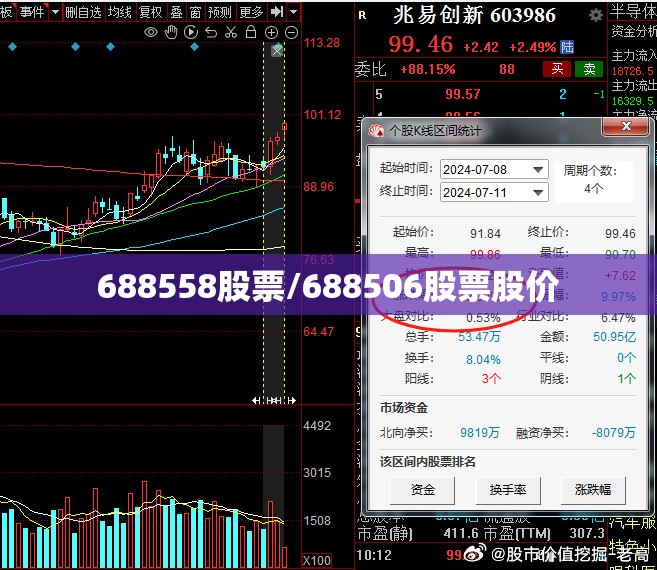The height and width of the screenshot is (570, 657).
Task: Click the 涨跌幅 ranking button
Action: pos(593,490)
